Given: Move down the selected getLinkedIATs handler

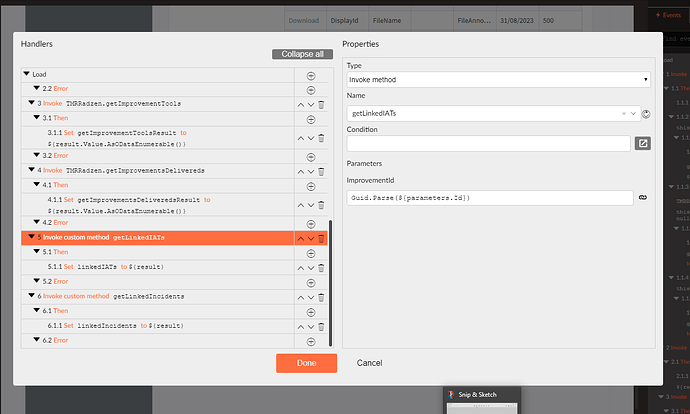Looking at the screenshot, I should (x=311, y=238).
